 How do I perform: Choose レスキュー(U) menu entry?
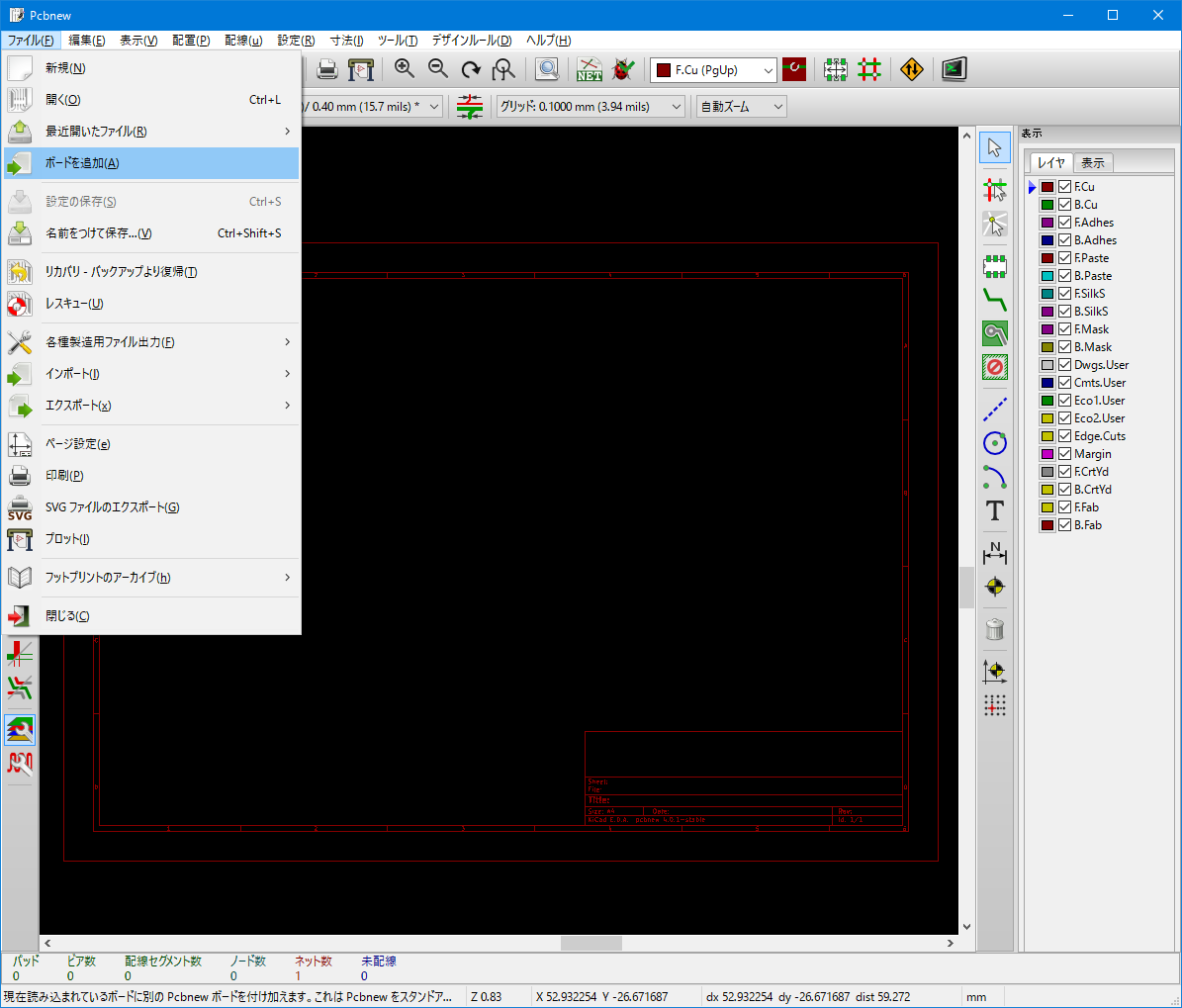150,304
